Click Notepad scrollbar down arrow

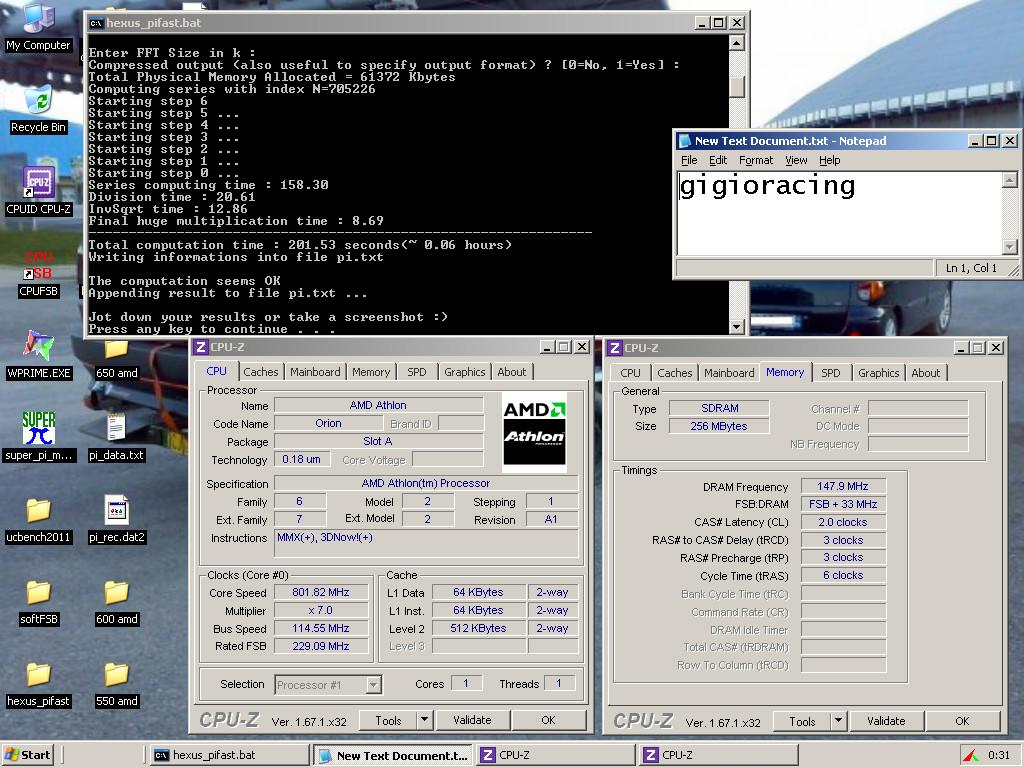click(x=1009, y=247)
